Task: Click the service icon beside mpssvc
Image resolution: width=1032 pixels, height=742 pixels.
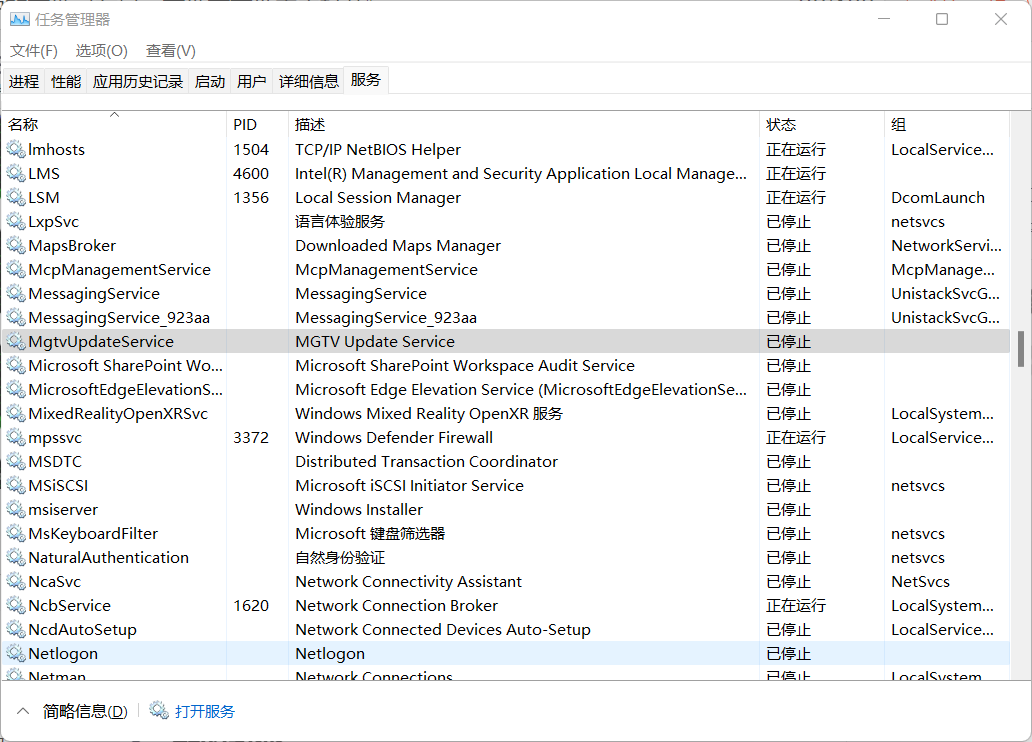Action: point(15,438)
